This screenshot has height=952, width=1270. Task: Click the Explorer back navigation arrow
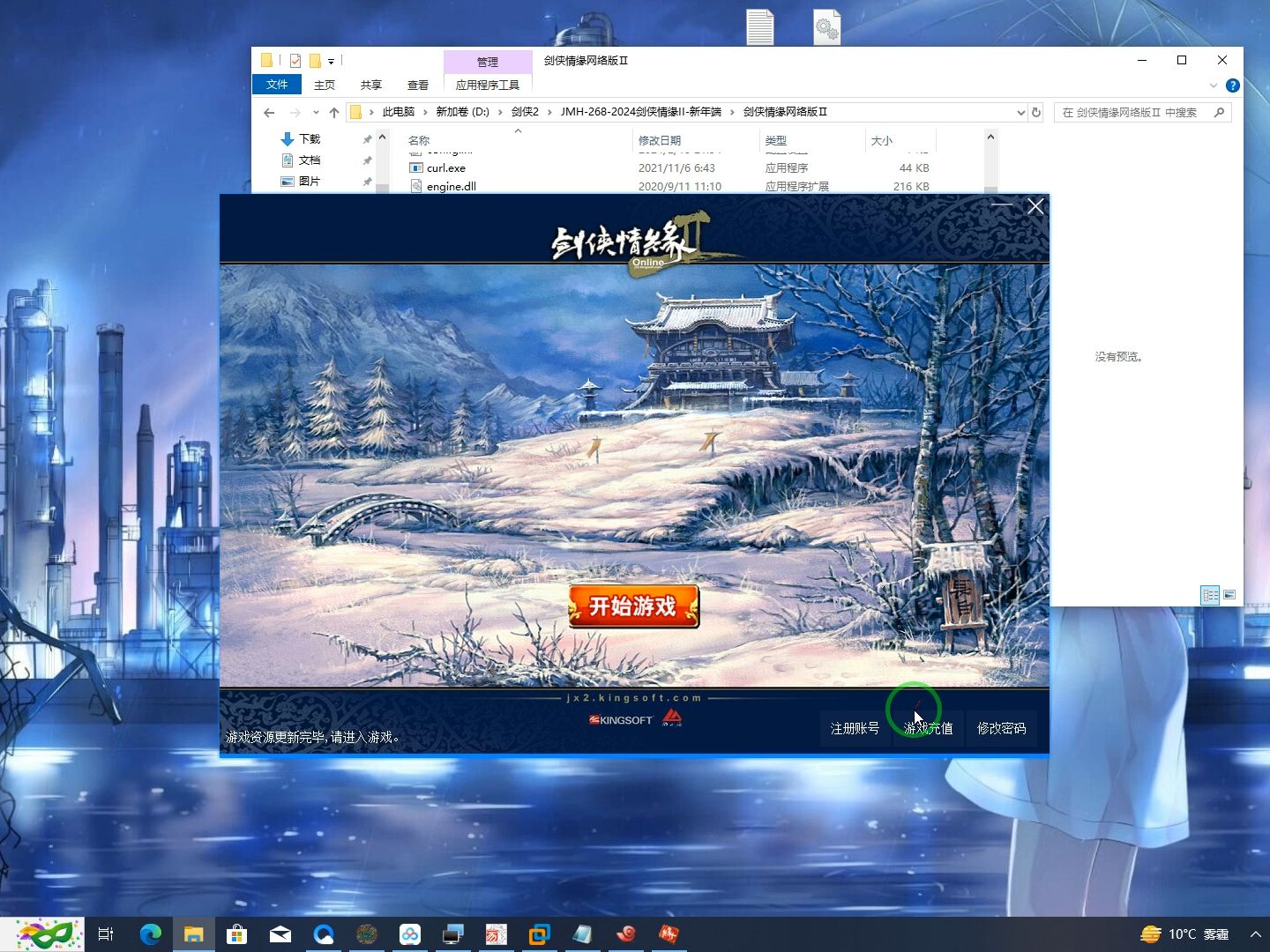[x=270, y=112]
